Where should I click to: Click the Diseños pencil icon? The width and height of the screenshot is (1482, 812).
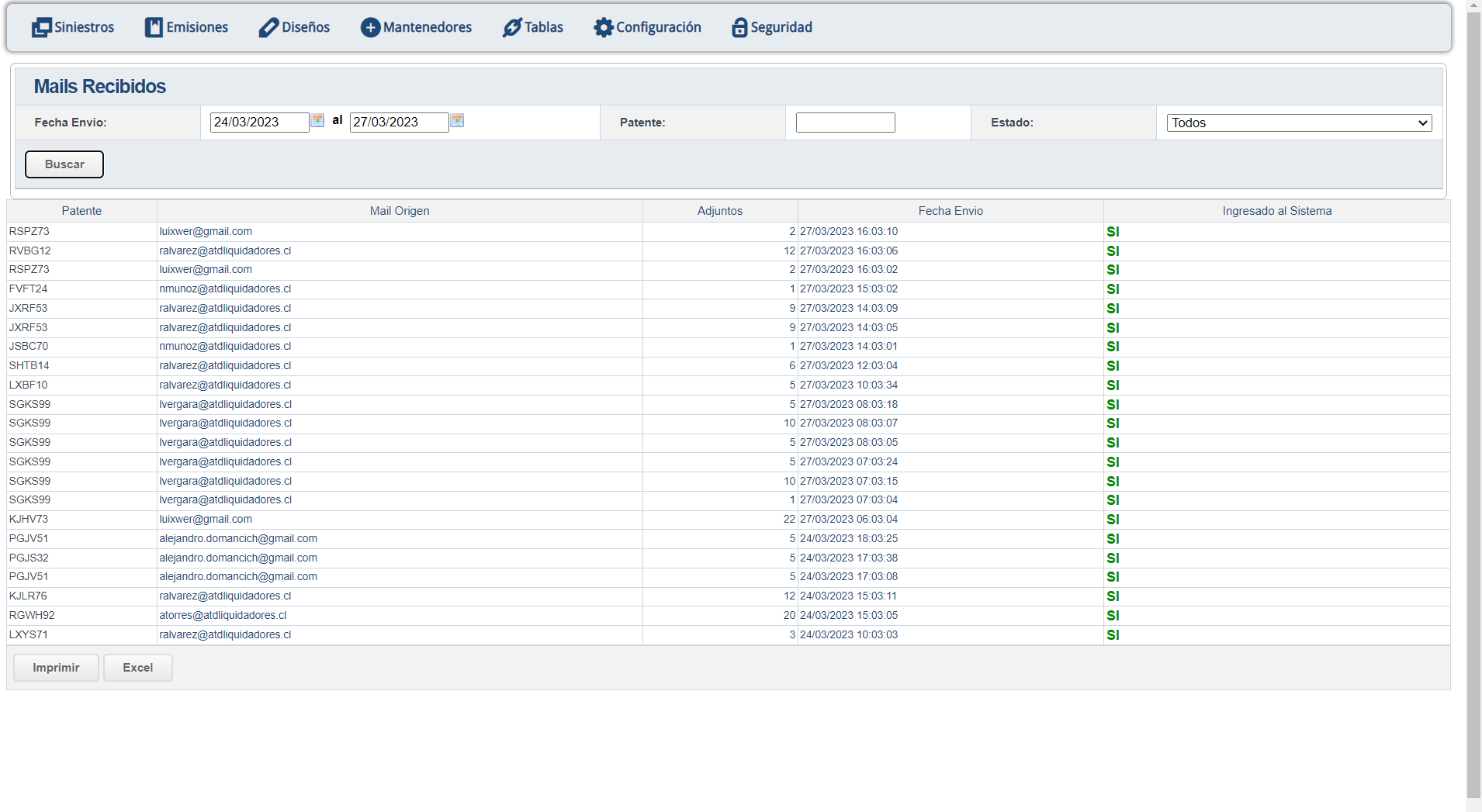coord(268,28)
